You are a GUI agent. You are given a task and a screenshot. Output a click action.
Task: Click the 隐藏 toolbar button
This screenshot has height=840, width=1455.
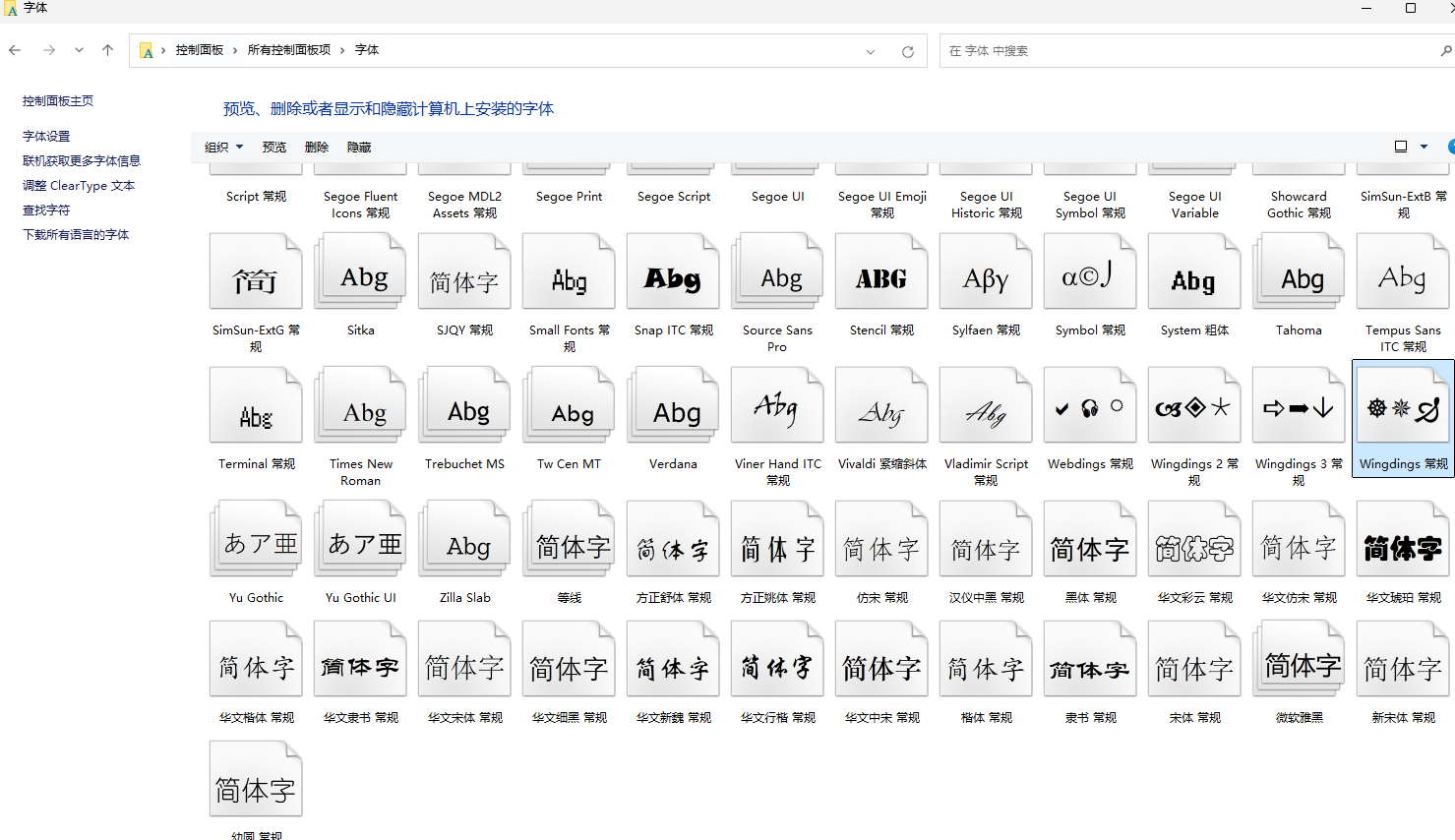359,147
